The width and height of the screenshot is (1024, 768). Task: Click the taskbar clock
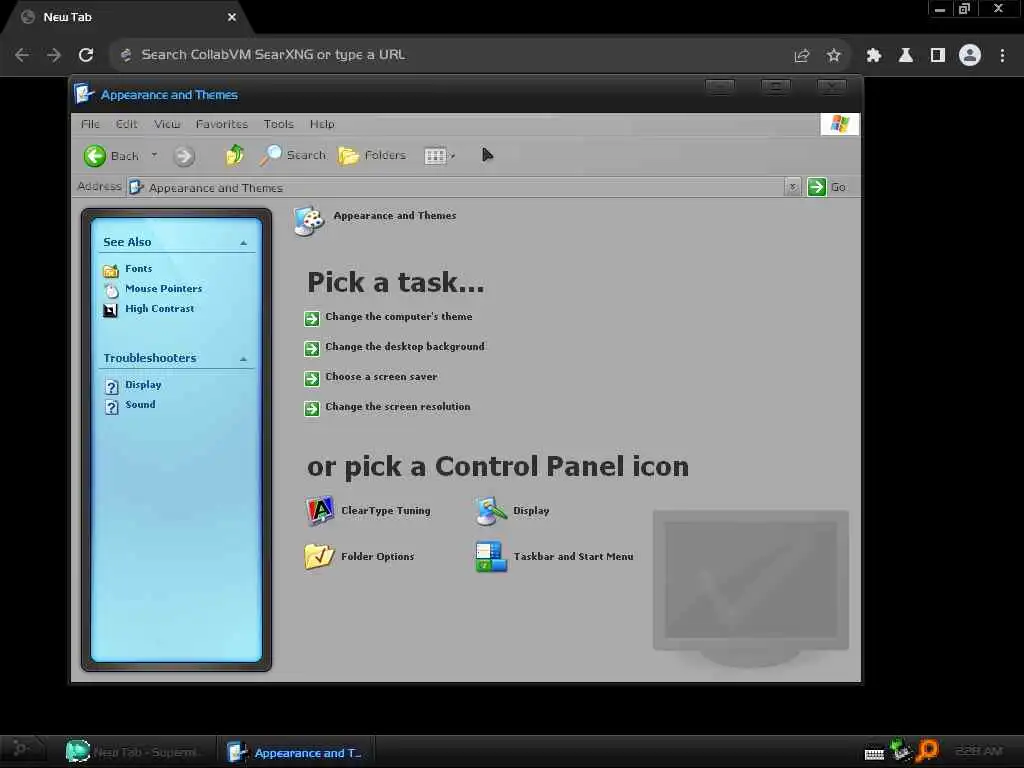click(x=978, y=751)
